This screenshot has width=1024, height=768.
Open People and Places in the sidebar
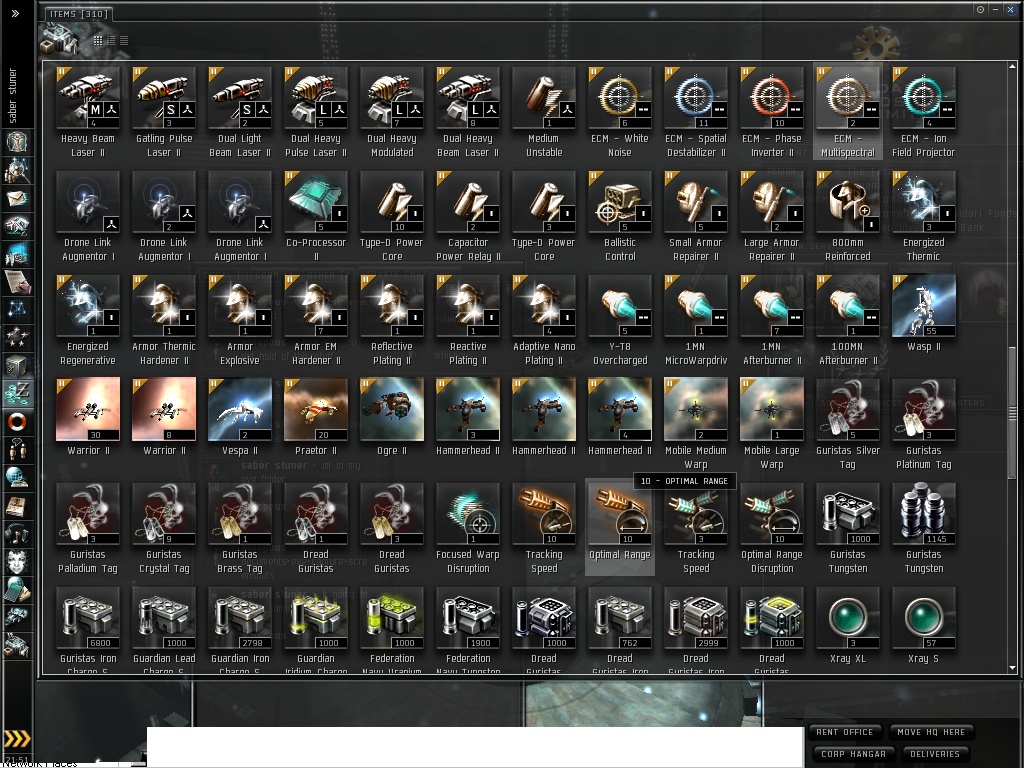16,170
